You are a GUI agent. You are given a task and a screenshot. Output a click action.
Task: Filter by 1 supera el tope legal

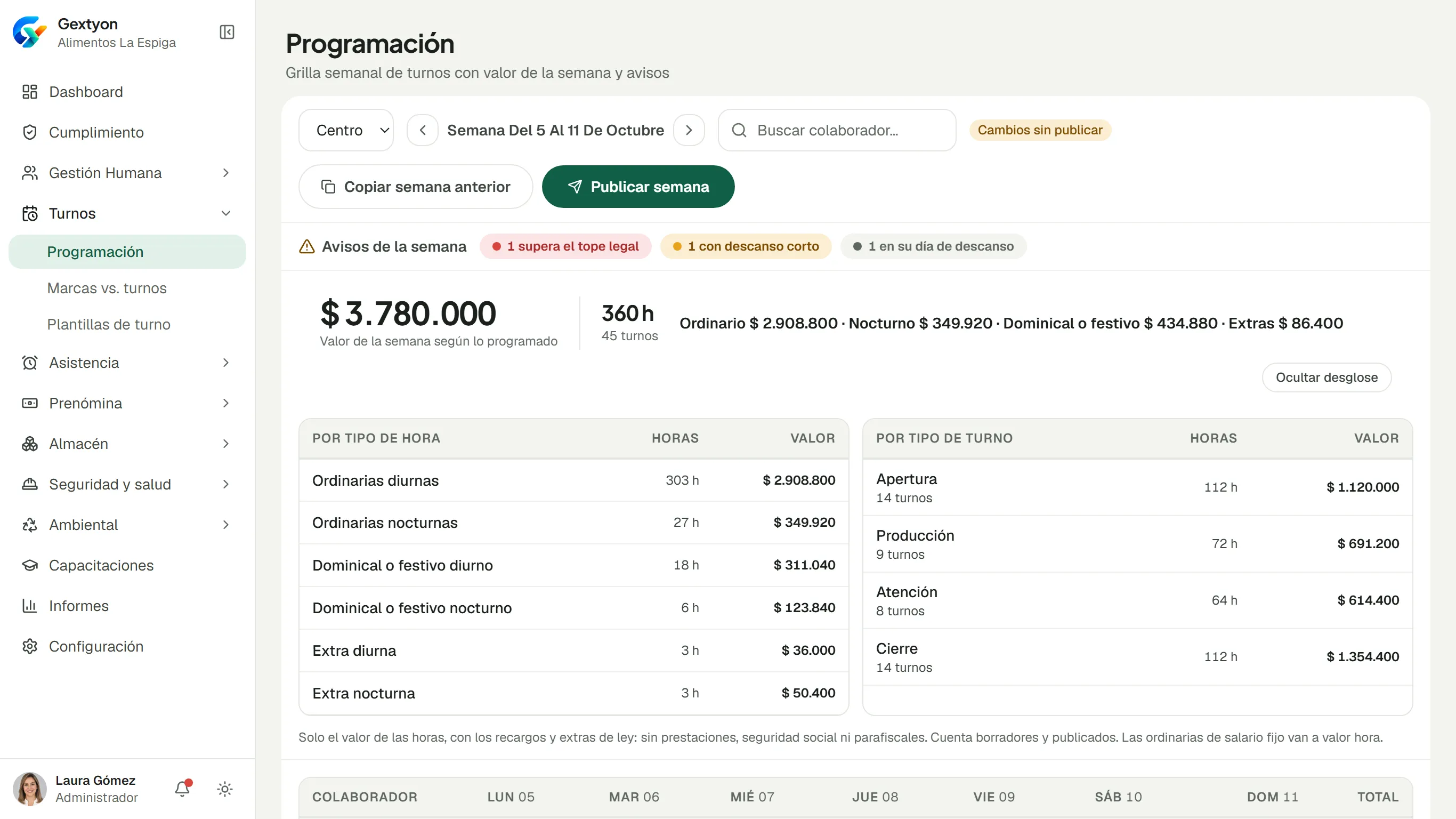click(x=565, y=246)
